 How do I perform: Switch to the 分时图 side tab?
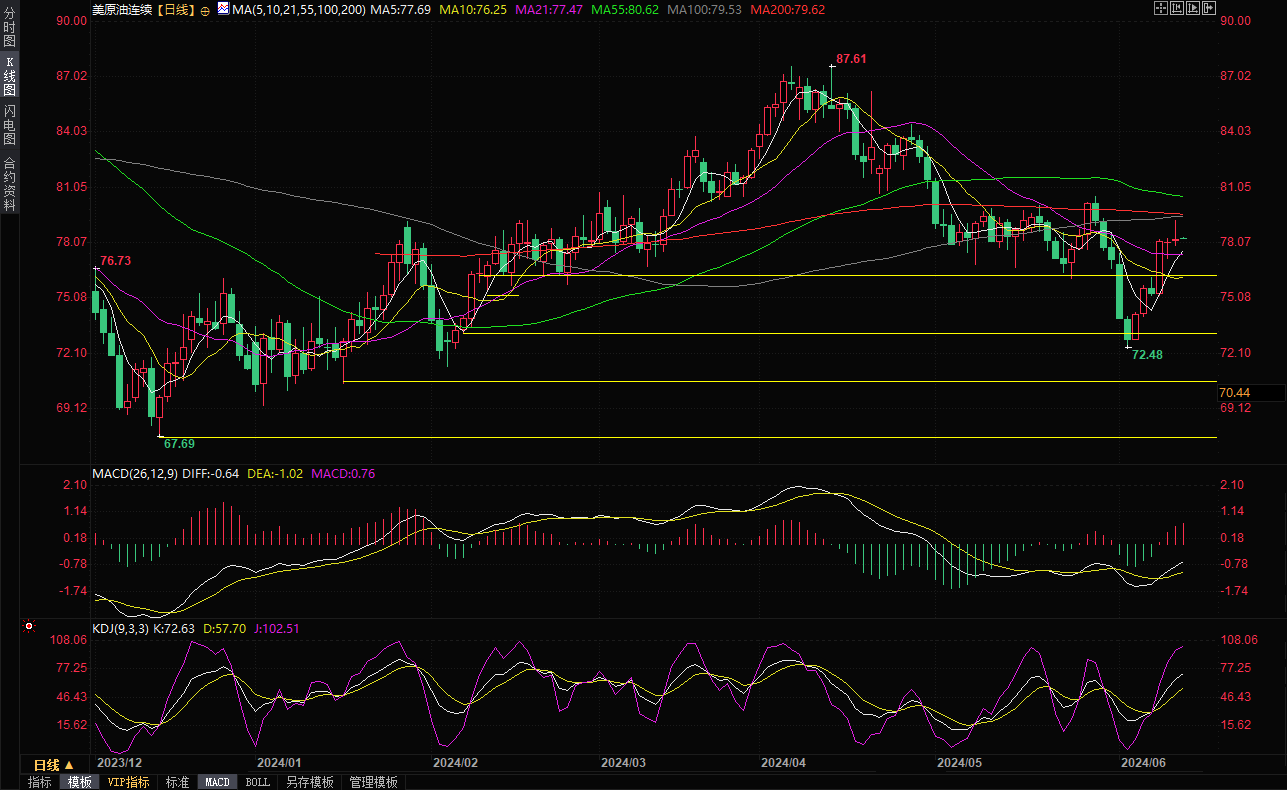(9, 28)
